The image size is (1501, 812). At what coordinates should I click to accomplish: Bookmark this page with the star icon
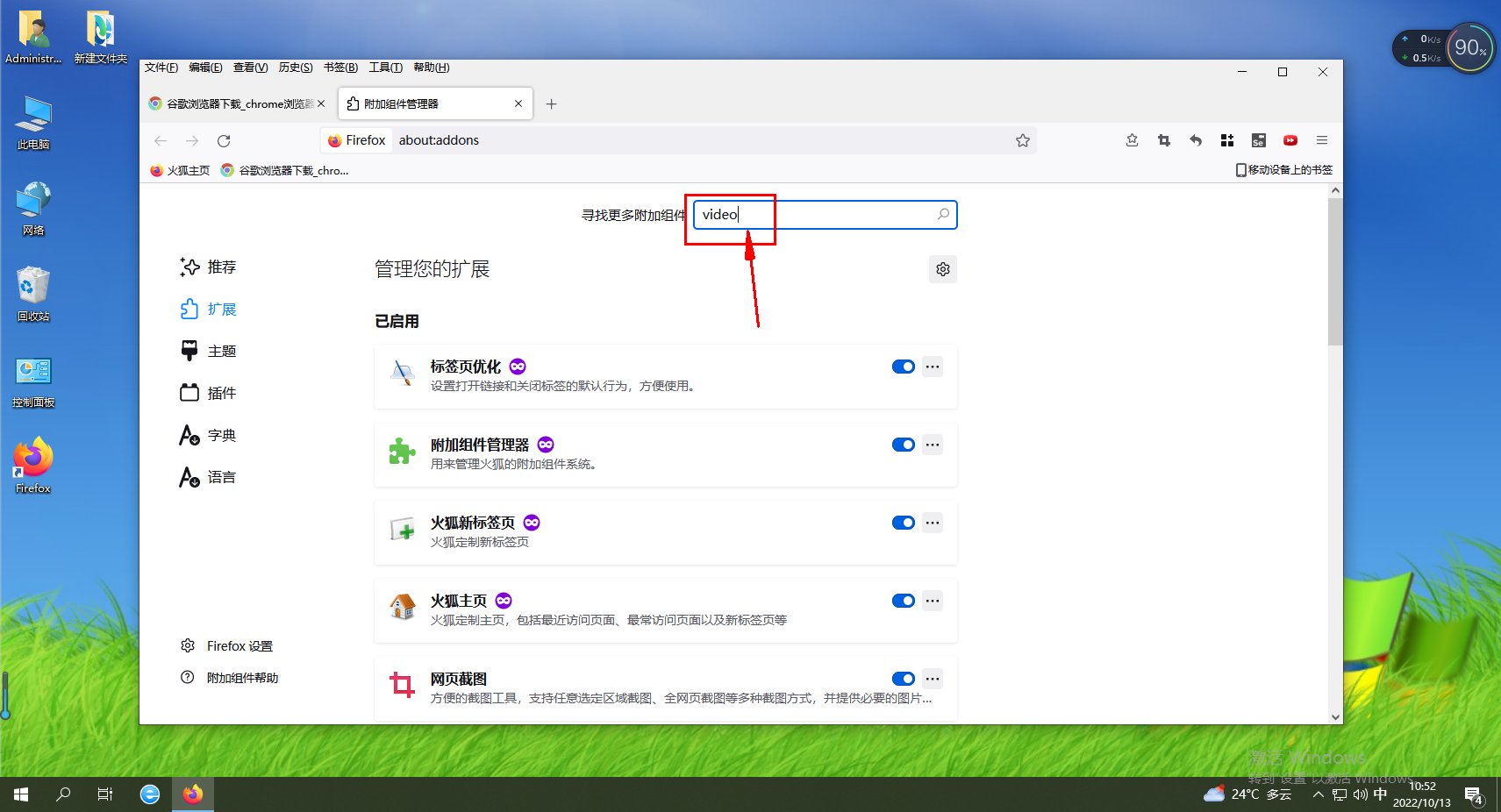point(1023,140)
